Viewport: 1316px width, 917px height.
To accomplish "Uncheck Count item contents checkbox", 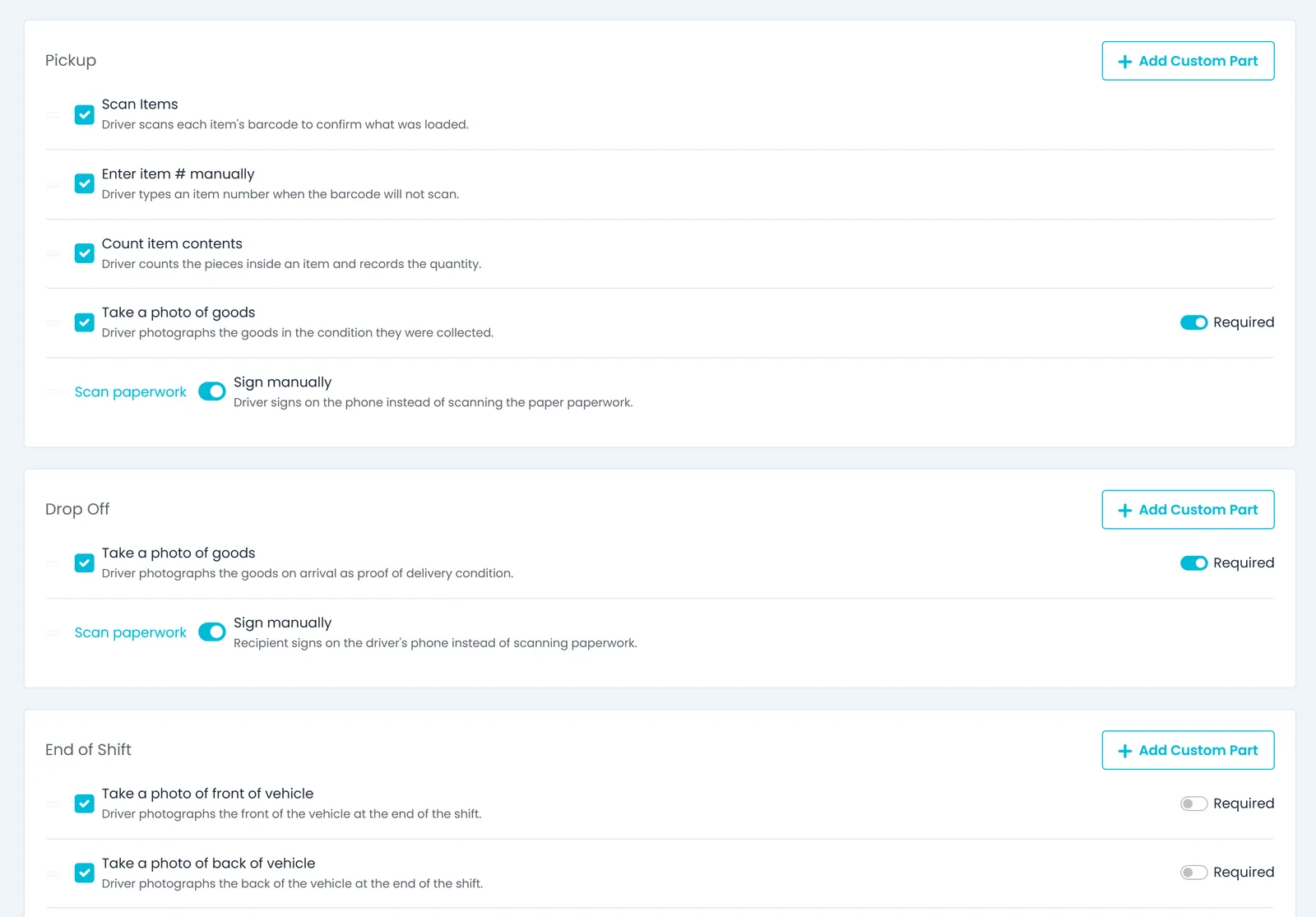I will coord(84,253).
